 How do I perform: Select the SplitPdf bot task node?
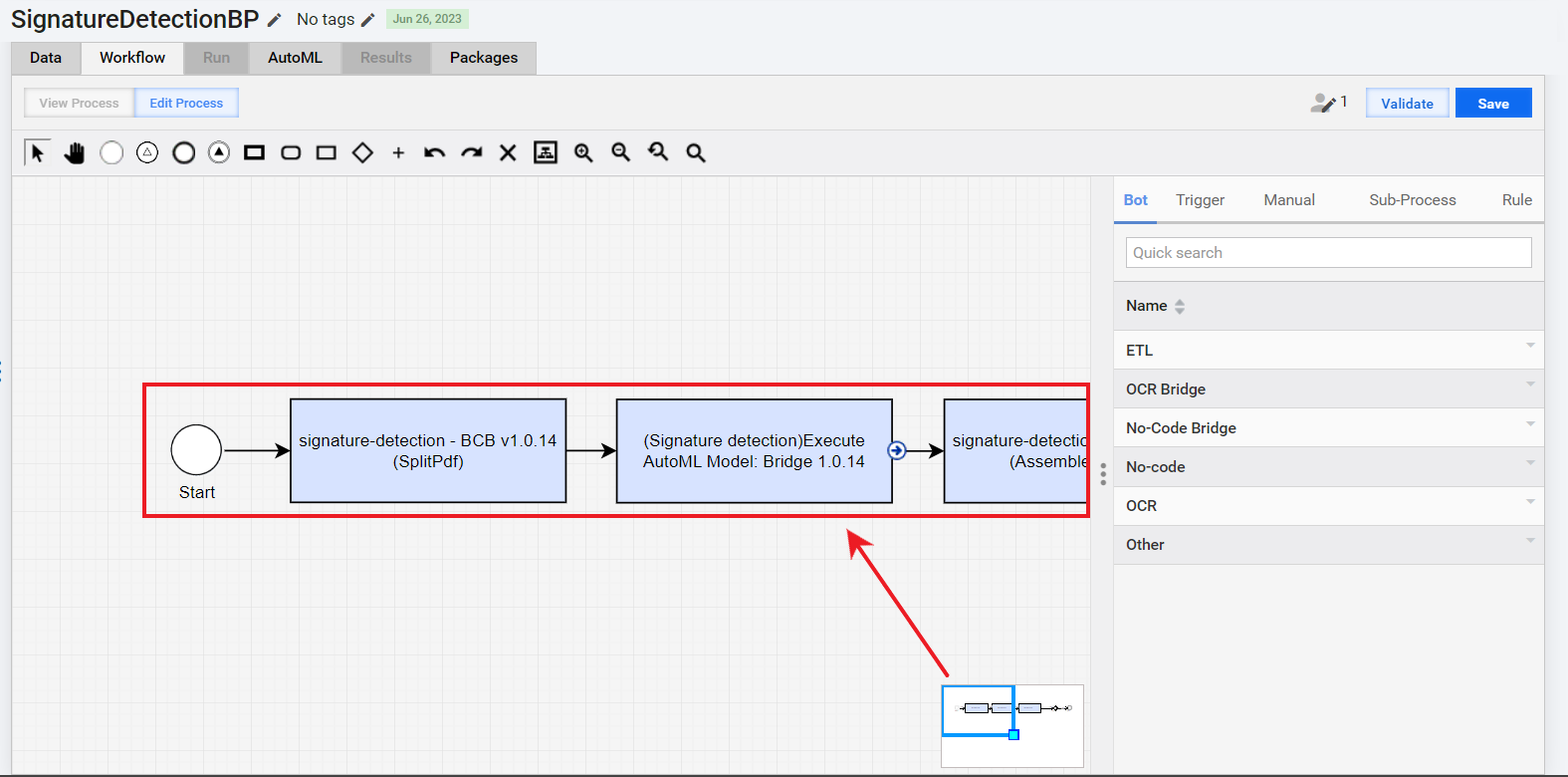point(428,451)
